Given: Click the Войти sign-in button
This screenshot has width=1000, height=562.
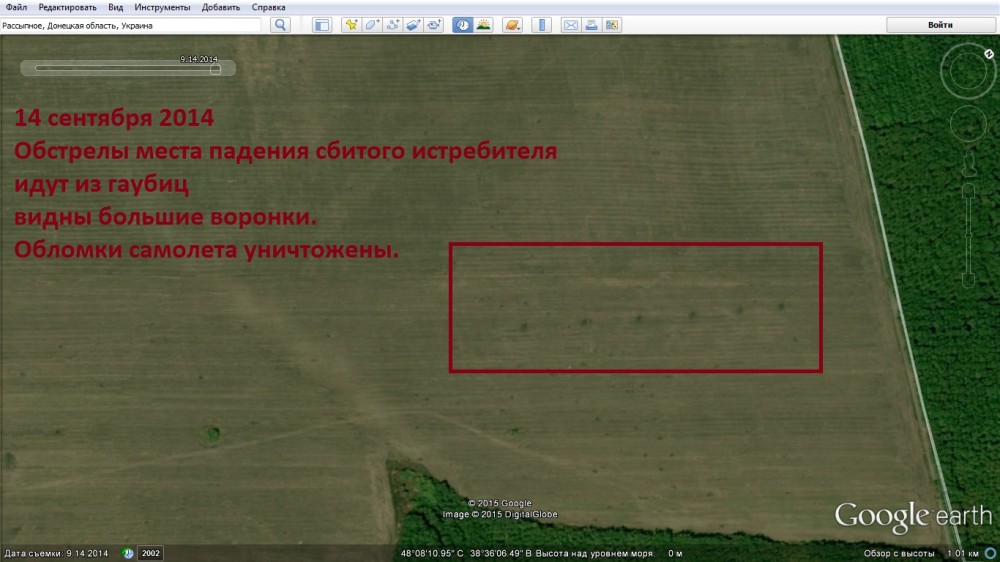Looking at the screenshot, I should 941,25.
